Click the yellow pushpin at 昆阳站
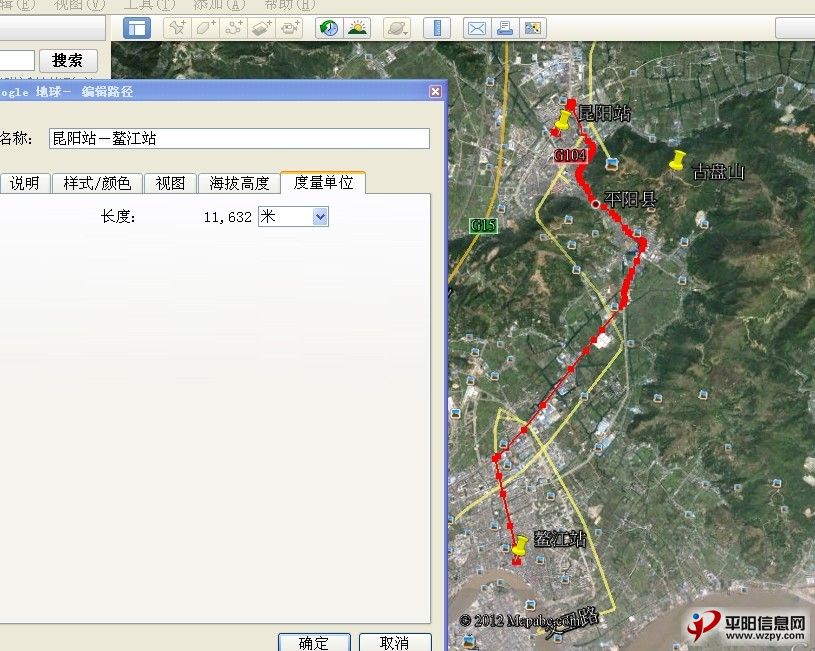Image resolution: width=815 pixels, height=651 pixels. 562,120
